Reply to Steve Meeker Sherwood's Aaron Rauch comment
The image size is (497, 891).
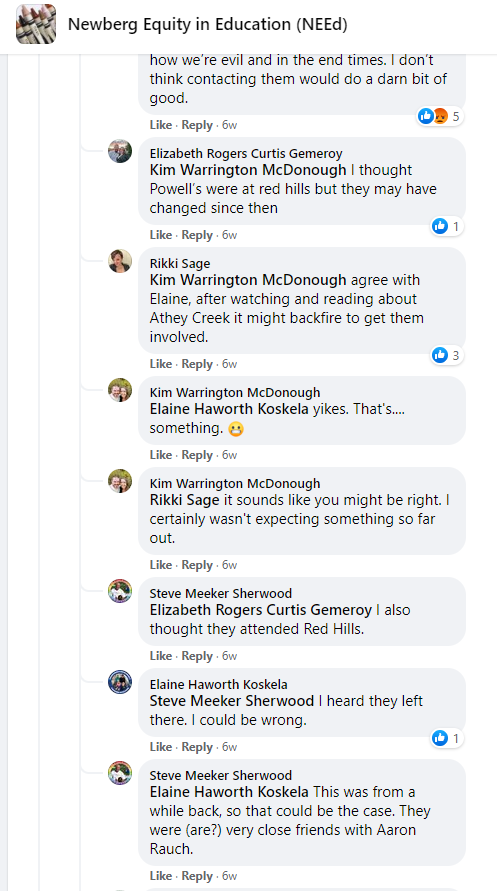click(197, 876)
